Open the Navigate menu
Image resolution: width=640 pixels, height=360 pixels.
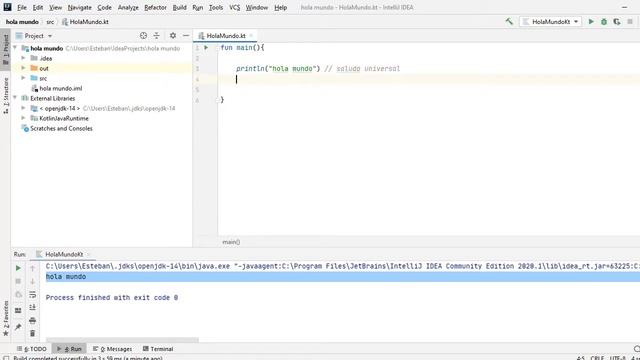point(80,7)
